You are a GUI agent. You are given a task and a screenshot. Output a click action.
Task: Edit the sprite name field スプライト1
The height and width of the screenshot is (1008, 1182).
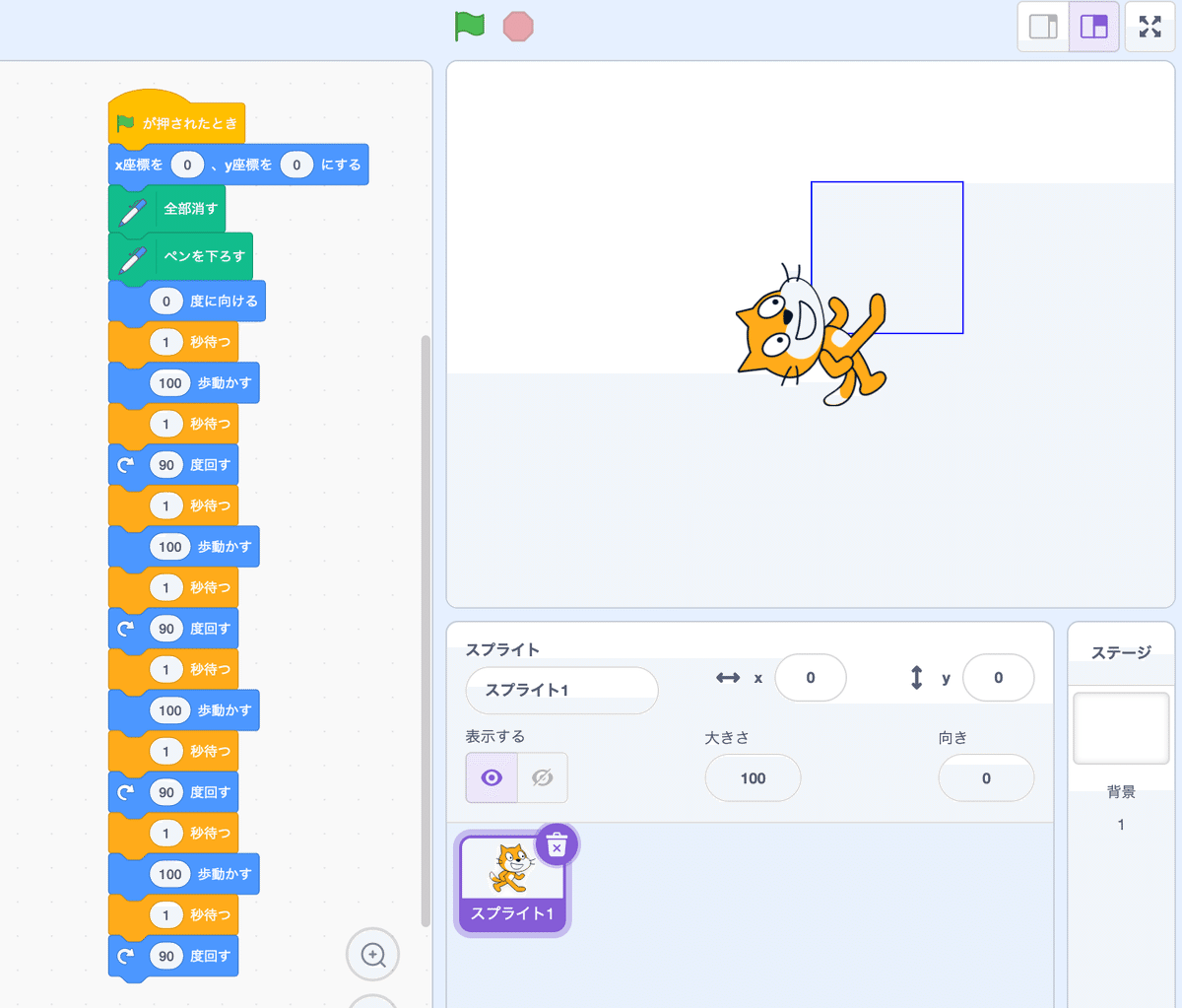pyautogui.click(x=561, y=690)
